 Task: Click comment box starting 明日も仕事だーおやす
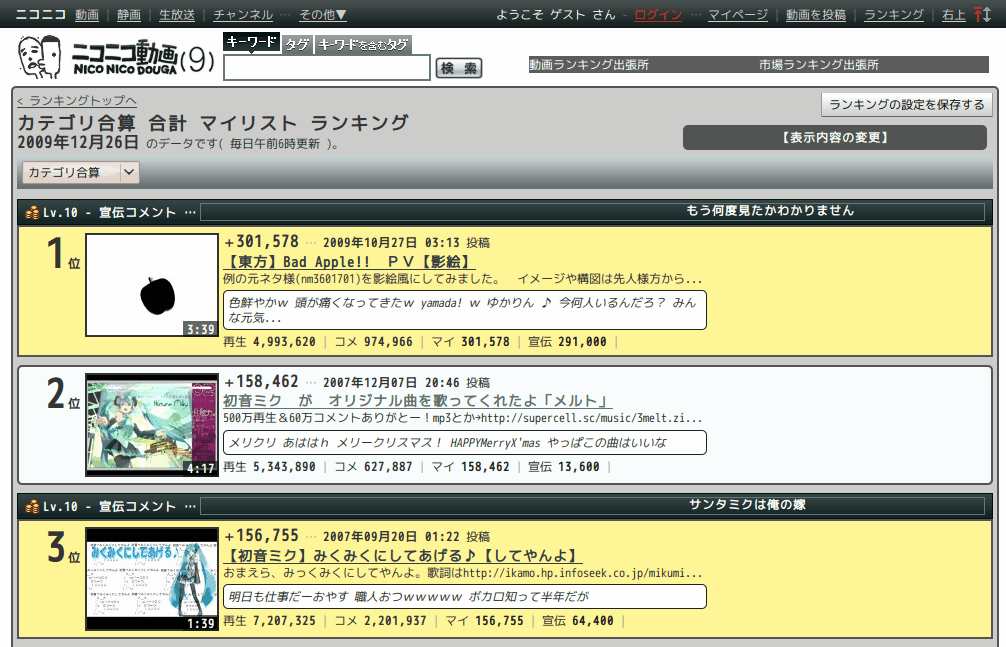coord(465,596)
